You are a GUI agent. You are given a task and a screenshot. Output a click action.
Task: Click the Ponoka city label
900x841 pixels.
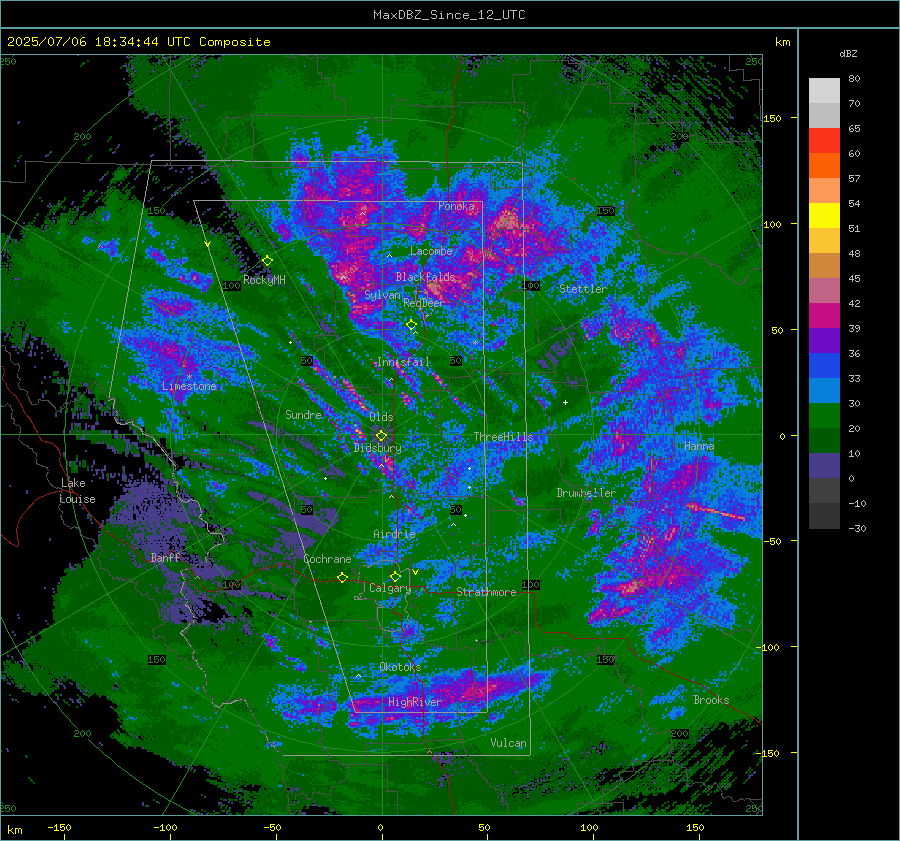pyautogui.click(x=456, y=206)
